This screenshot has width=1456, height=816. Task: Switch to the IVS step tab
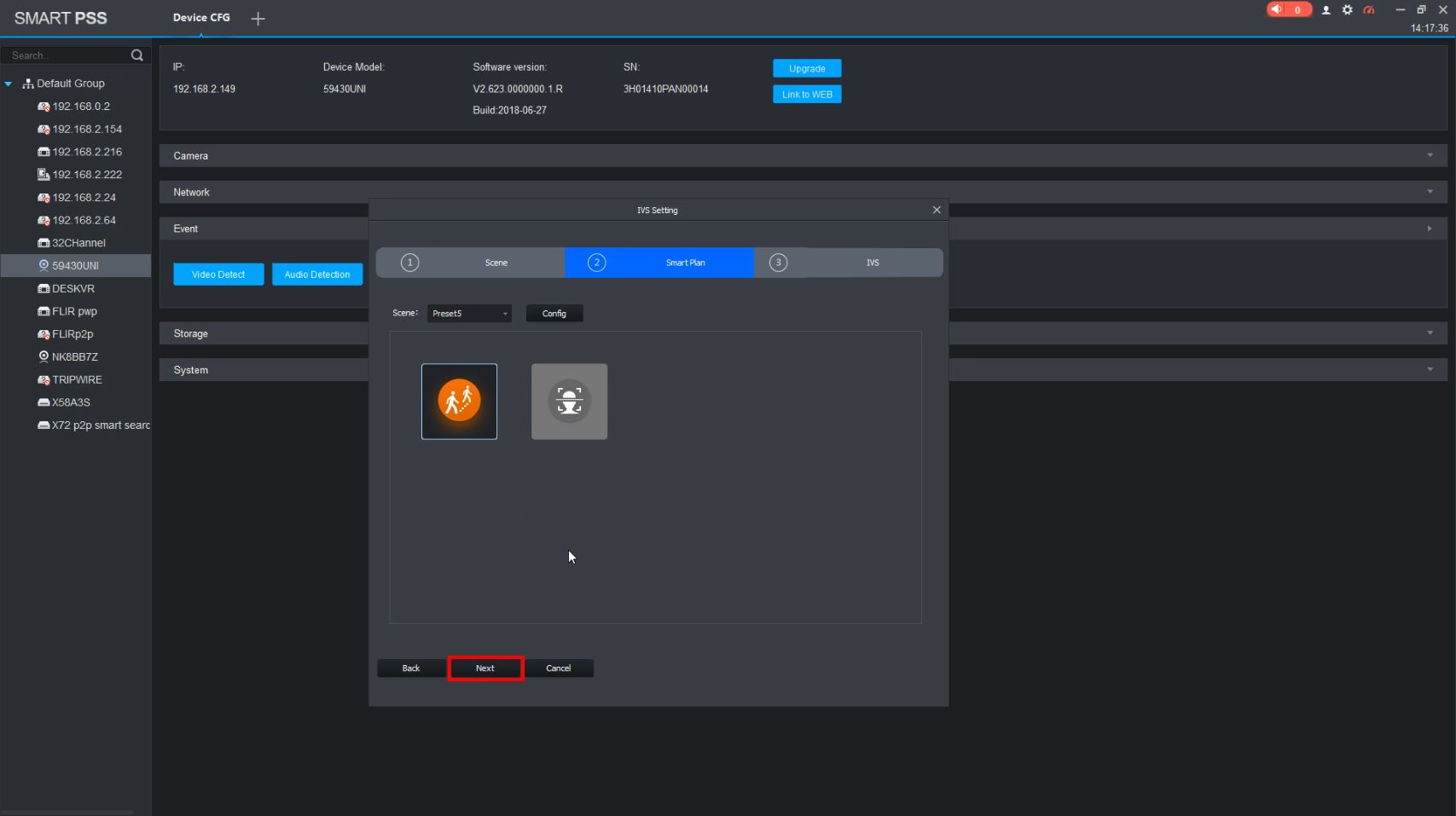click(849, 263)
